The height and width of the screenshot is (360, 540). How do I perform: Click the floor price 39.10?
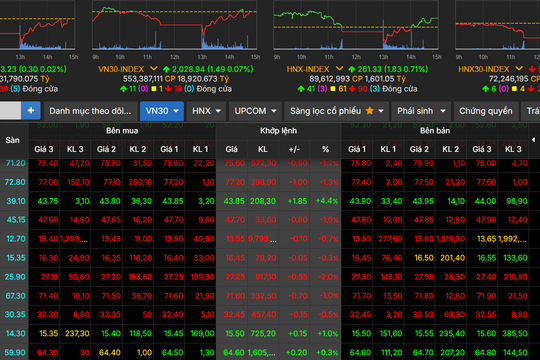16,201
